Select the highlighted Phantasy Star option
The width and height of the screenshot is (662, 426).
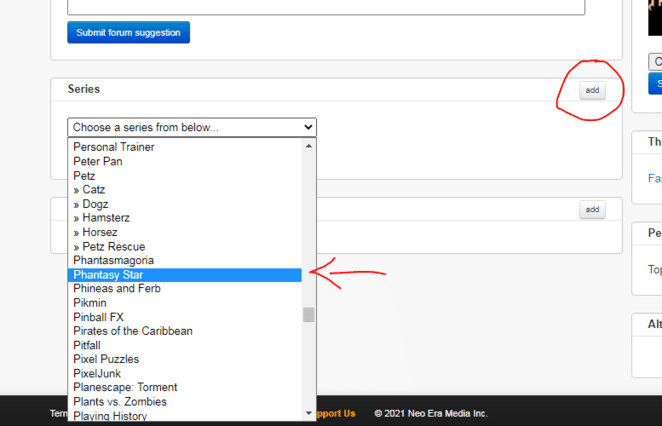tap(184, 275)
